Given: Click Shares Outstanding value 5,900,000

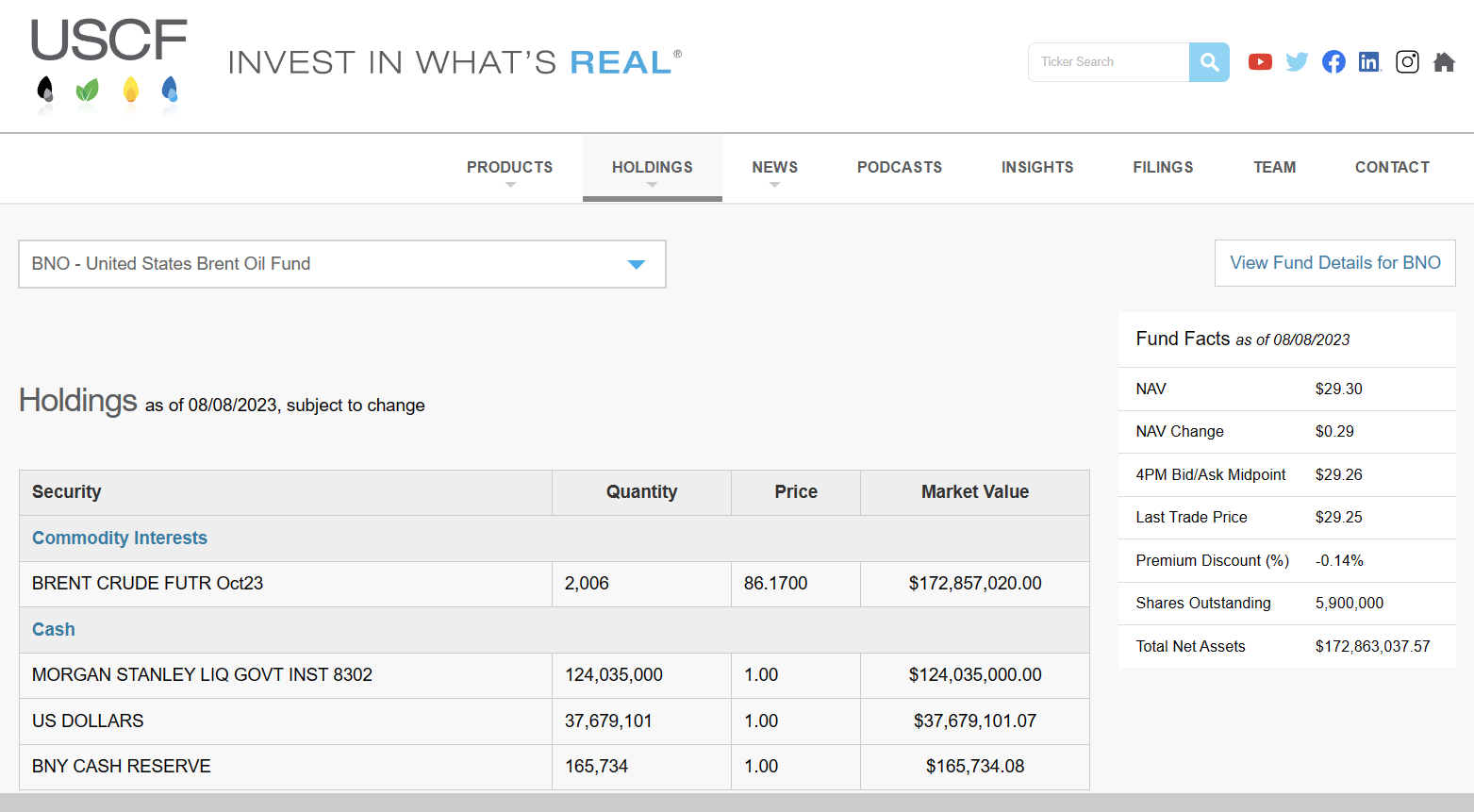Looking at the screenshot, I should pos(1350,603).
